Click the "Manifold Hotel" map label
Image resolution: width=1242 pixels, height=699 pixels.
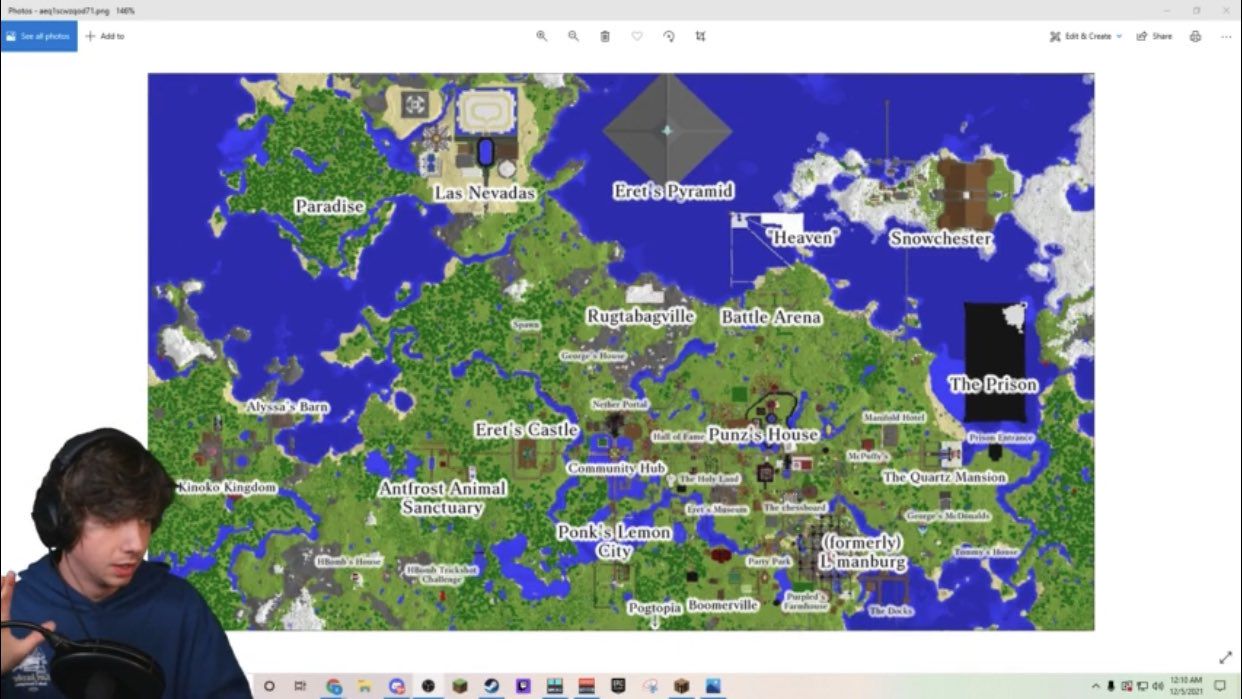(893, 417)
